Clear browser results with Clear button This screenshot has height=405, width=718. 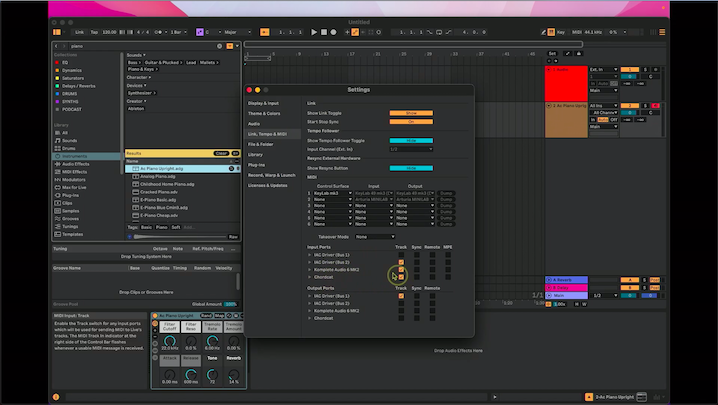[x=221, y=153]
